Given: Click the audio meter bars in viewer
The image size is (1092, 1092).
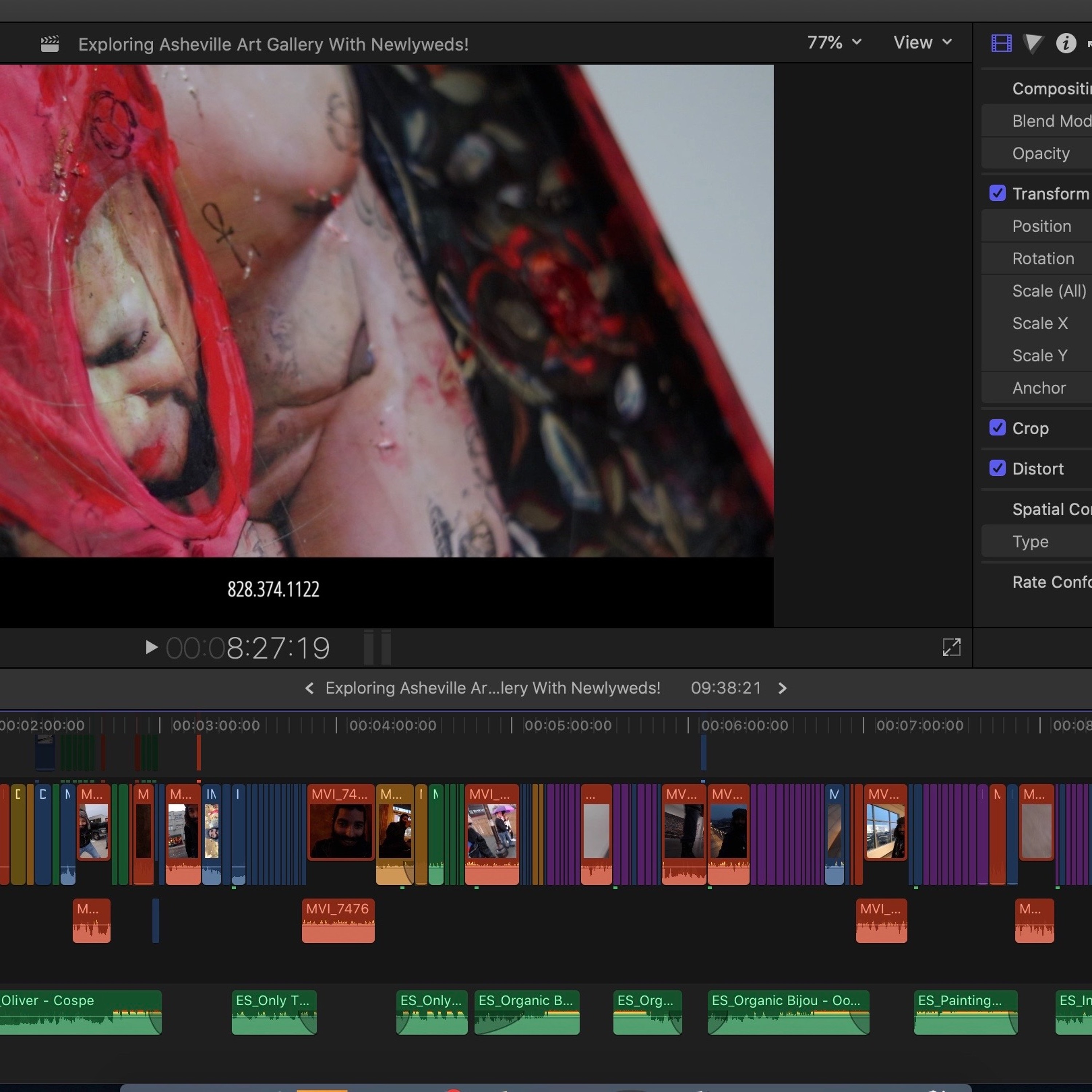Looking at the screenshot, I should 377,647.
